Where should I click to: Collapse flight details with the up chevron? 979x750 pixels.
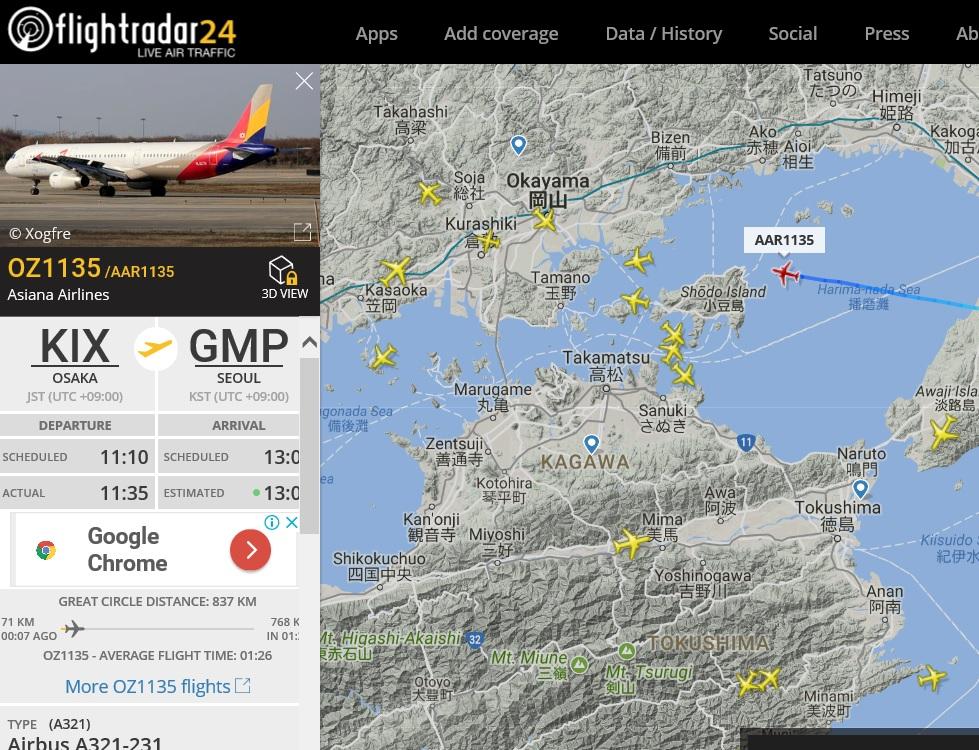[x=309, y=342]
